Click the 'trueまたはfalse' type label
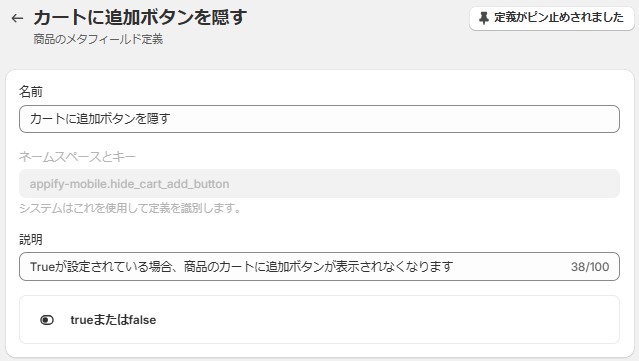 point(113,320)
